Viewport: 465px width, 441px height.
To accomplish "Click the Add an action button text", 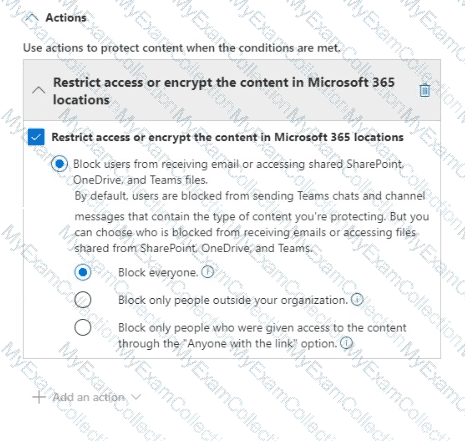I will (88, 397).
